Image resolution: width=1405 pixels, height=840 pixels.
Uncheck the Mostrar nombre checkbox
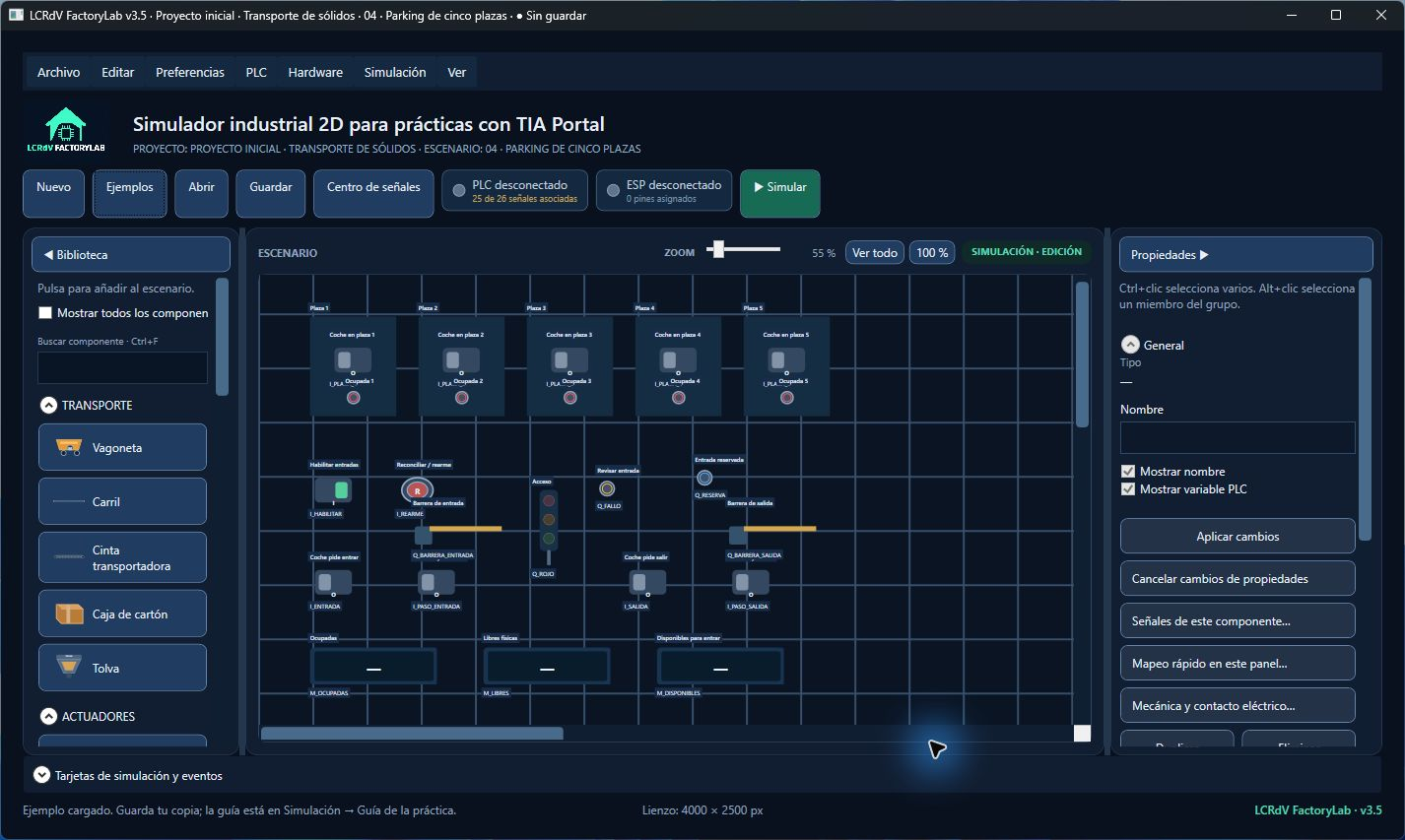1128,472
